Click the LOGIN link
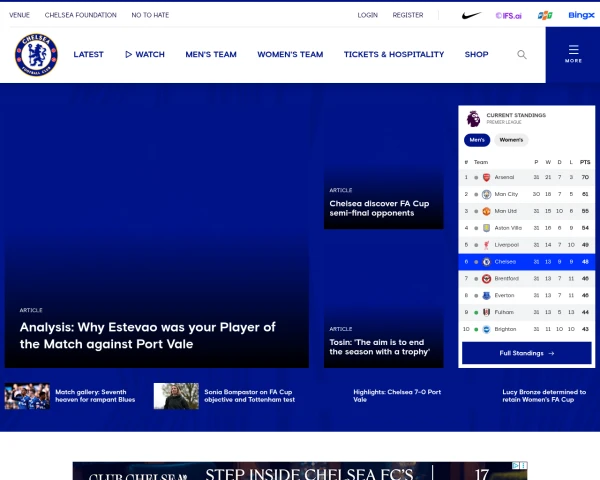The height and width of the screenshot is (480, 600). pos(367,15)
